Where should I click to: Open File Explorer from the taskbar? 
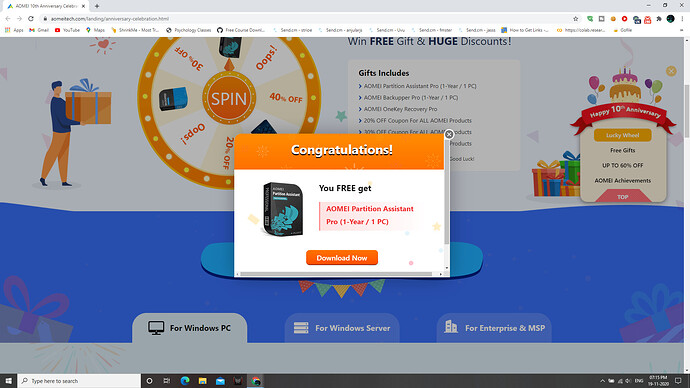tap(202, 381)
